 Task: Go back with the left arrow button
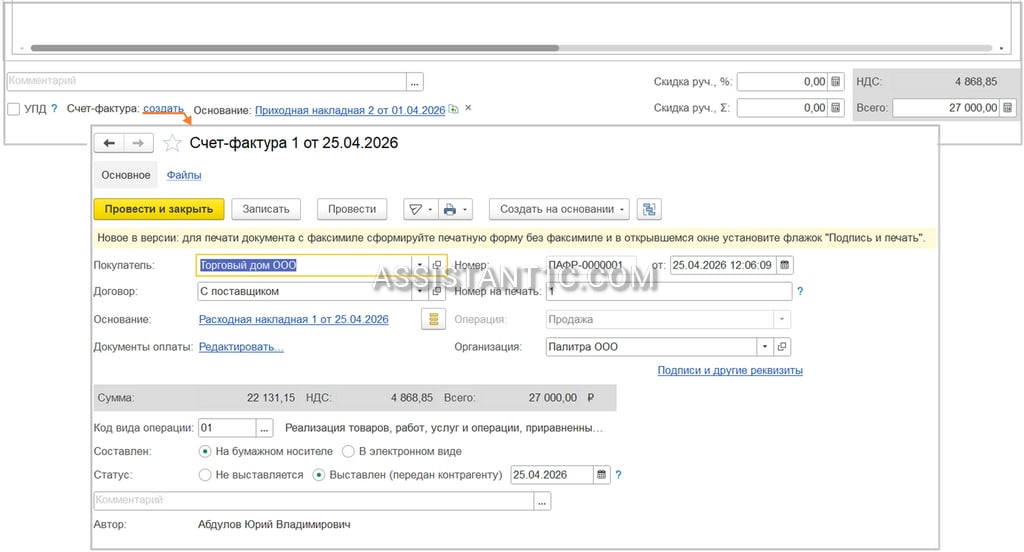(109, 143)
